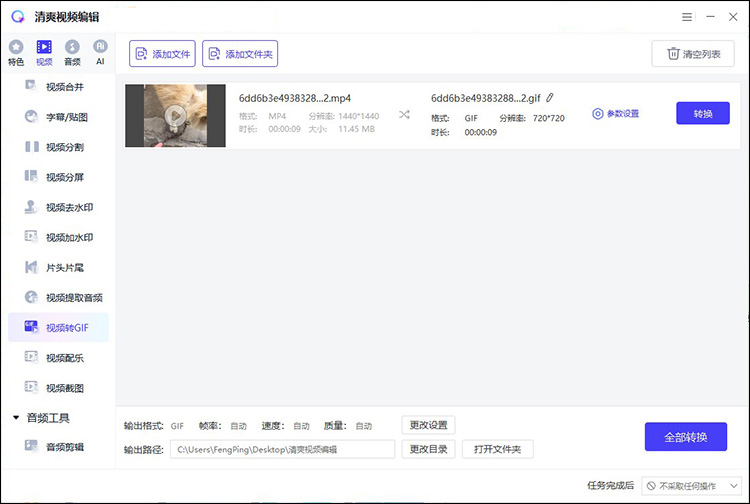Open the 视频分割 tool
750x504 pixels.
(x=58, y=147)
